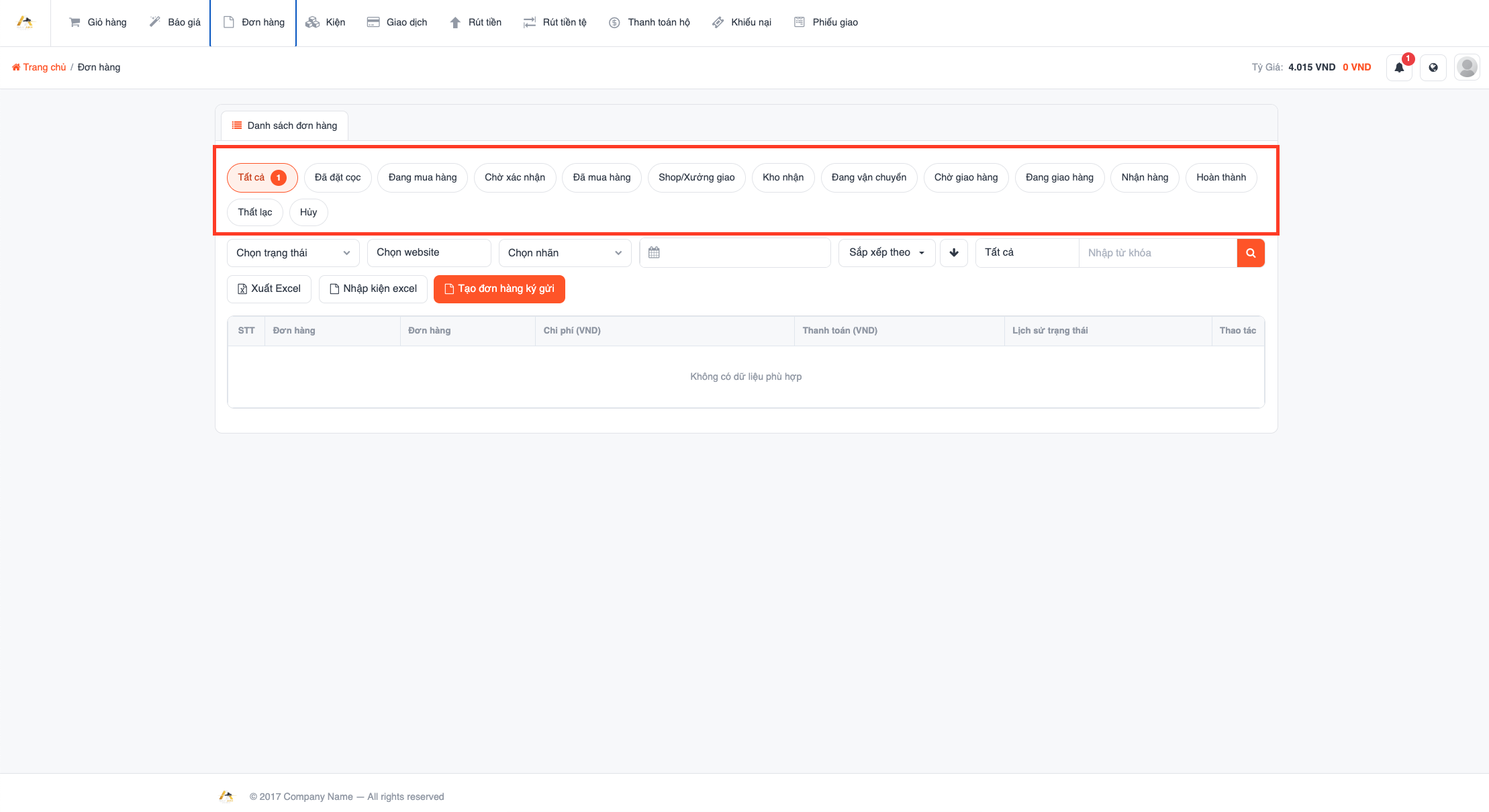Viewport: 1489px width, 812px height.
Task: Click the Xuất Excel button
Action: 269,289
